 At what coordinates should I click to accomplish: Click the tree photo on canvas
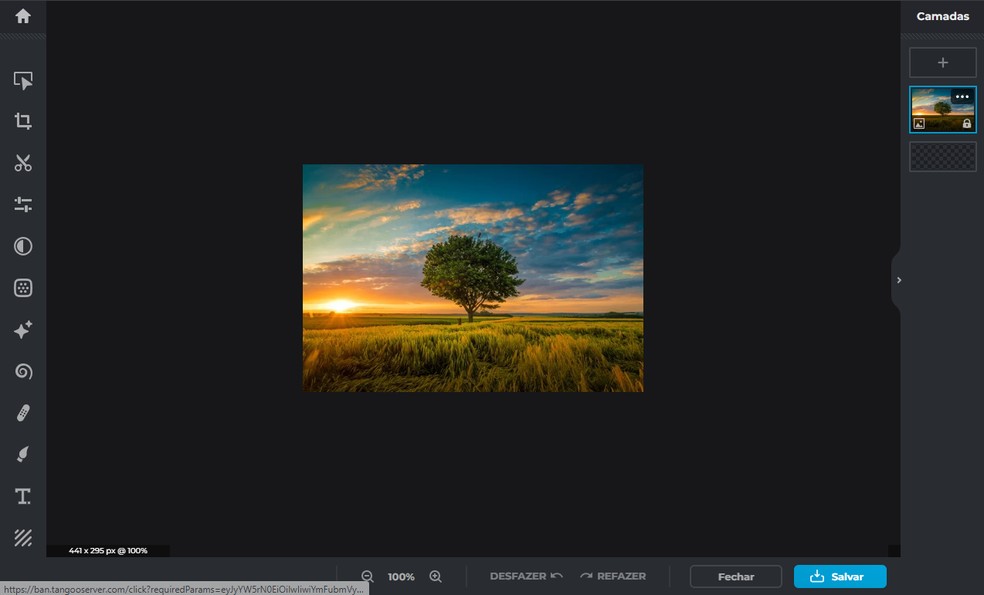[473, 278]
